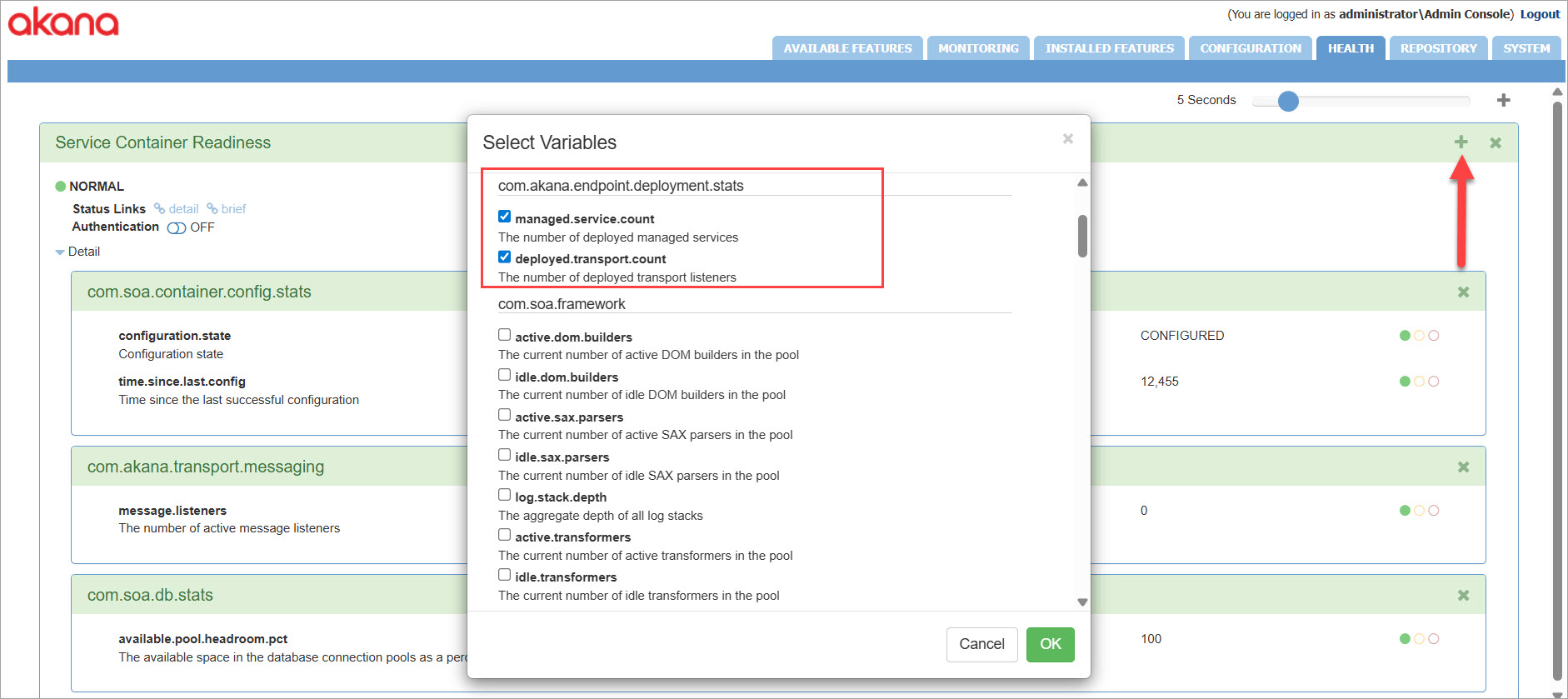Open the Installed Features tab
Viewport: 1568px width, 699px height.
1109,48
